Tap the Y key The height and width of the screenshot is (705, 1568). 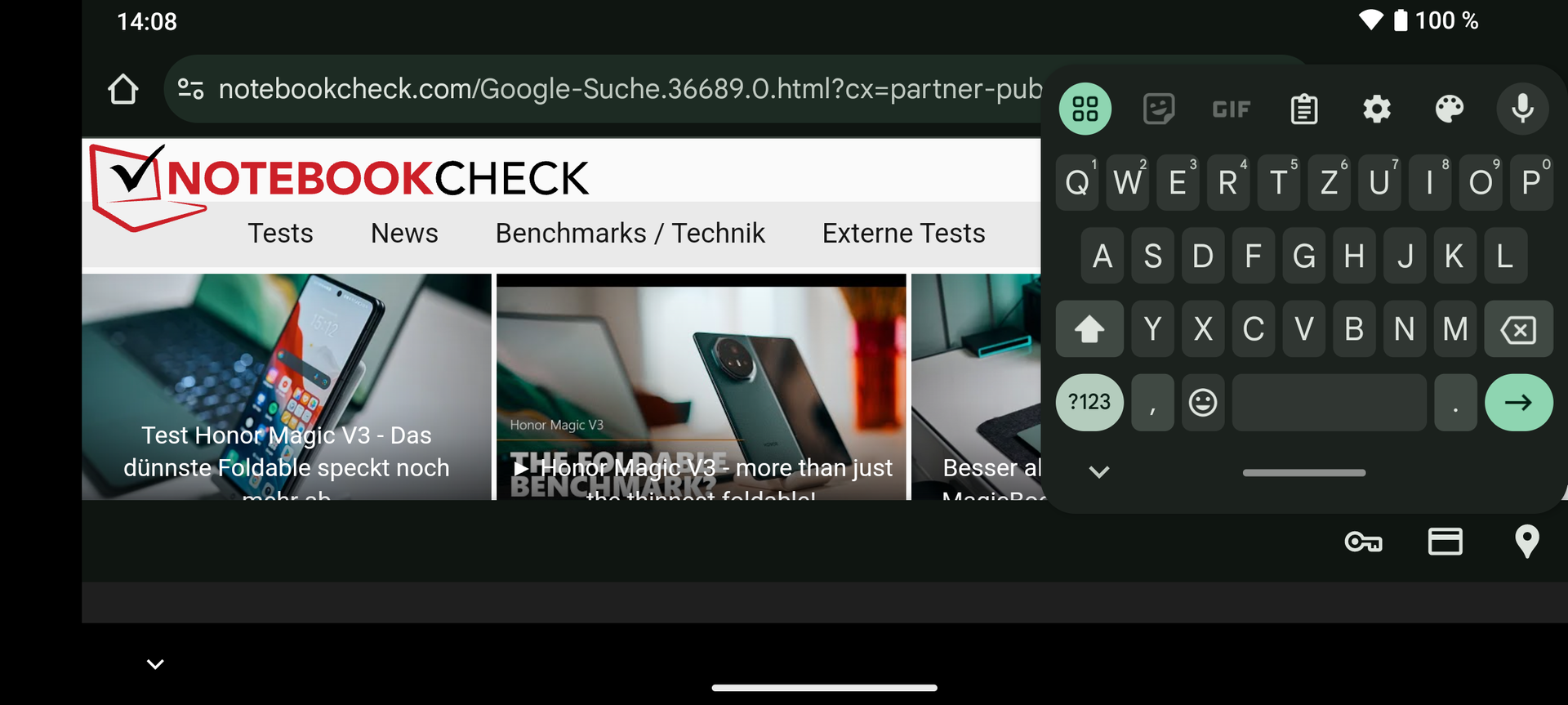1152,329
